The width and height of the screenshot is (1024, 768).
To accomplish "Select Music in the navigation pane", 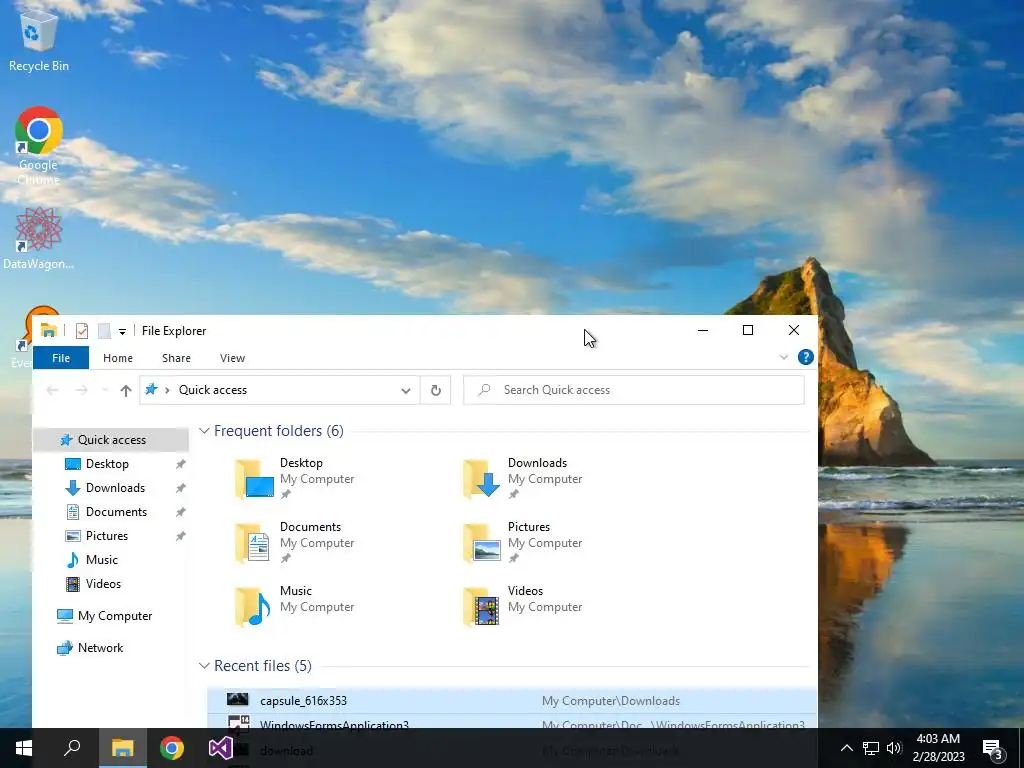I will pos(101,560).
